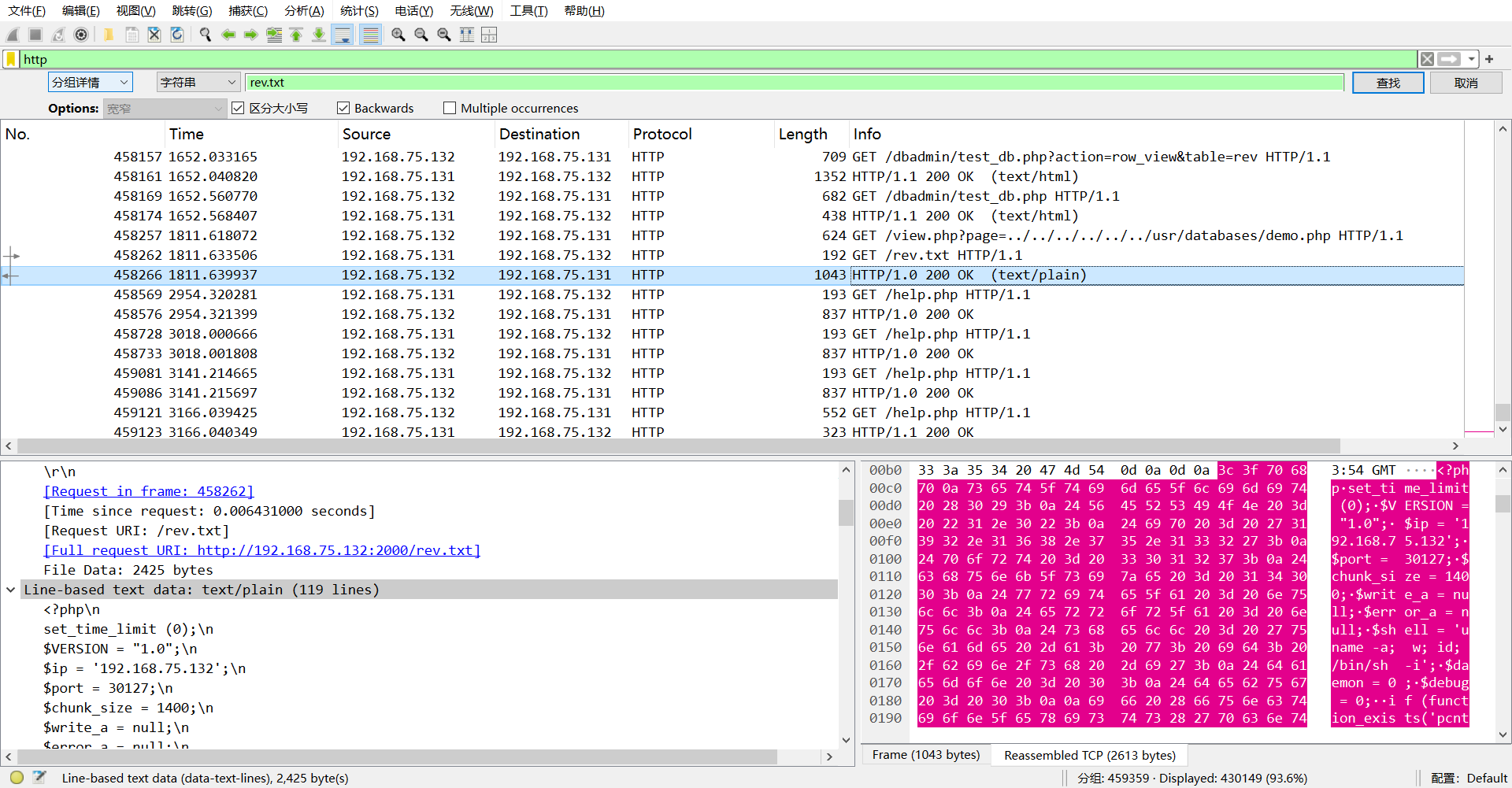This screenshot has width=1512, height=788.
Task: Stop the capture with the square icon
Action: coord(35,35)
